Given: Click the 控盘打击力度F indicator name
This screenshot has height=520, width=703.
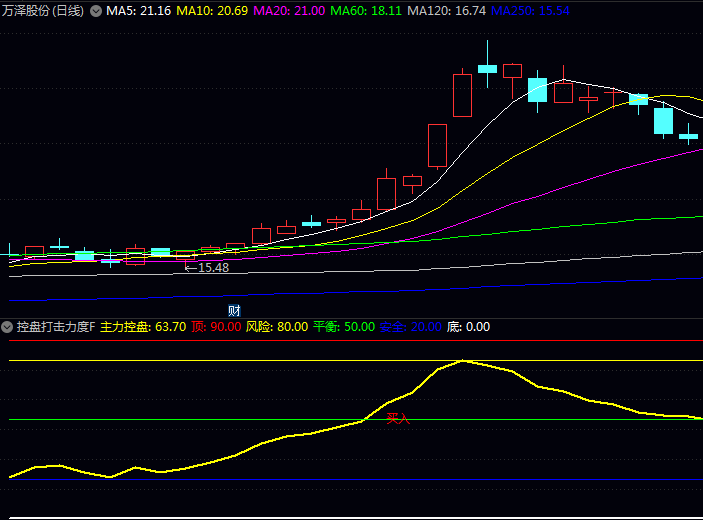Looking at the screenshot, I should coord(56,327).
